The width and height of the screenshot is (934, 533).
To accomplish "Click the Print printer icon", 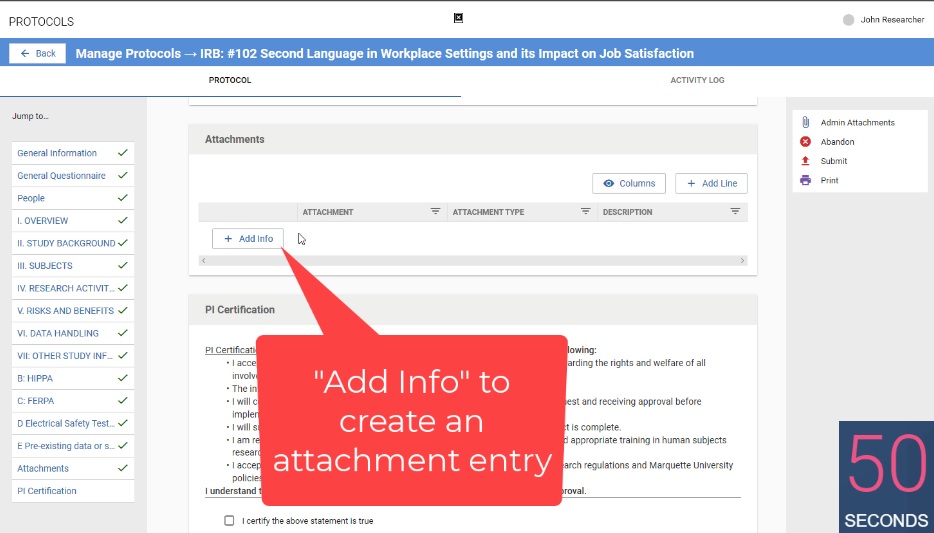I will [805, 181].
